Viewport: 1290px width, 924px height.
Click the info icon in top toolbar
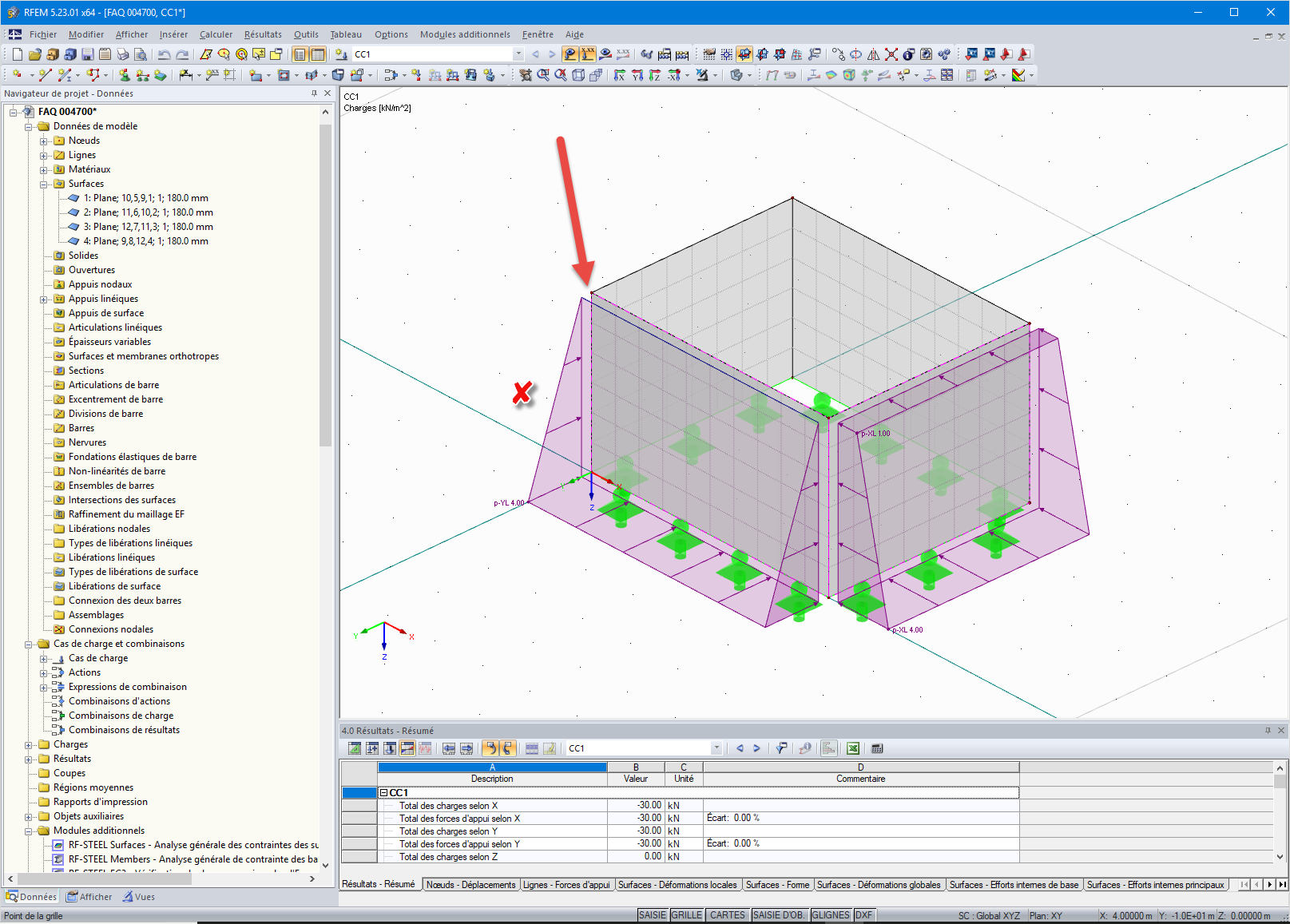[x=909, y=54]
